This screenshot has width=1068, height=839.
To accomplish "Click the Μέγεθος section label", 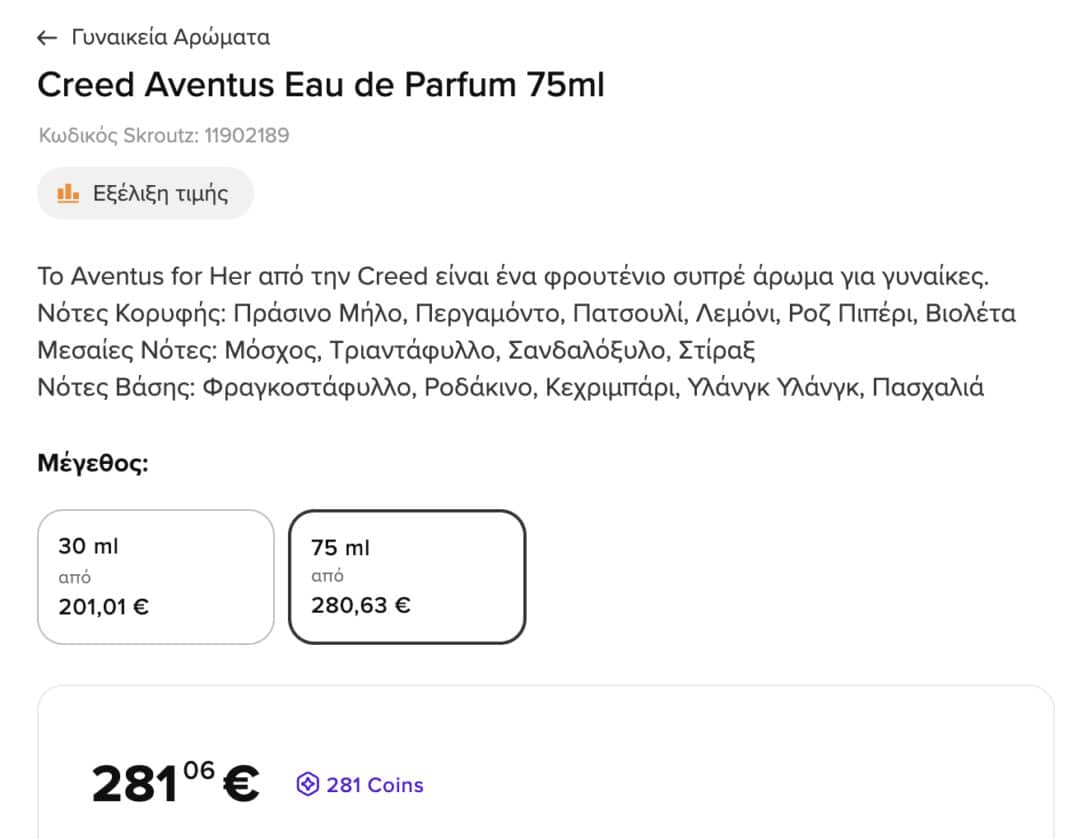I will click(x=92, y=464).
